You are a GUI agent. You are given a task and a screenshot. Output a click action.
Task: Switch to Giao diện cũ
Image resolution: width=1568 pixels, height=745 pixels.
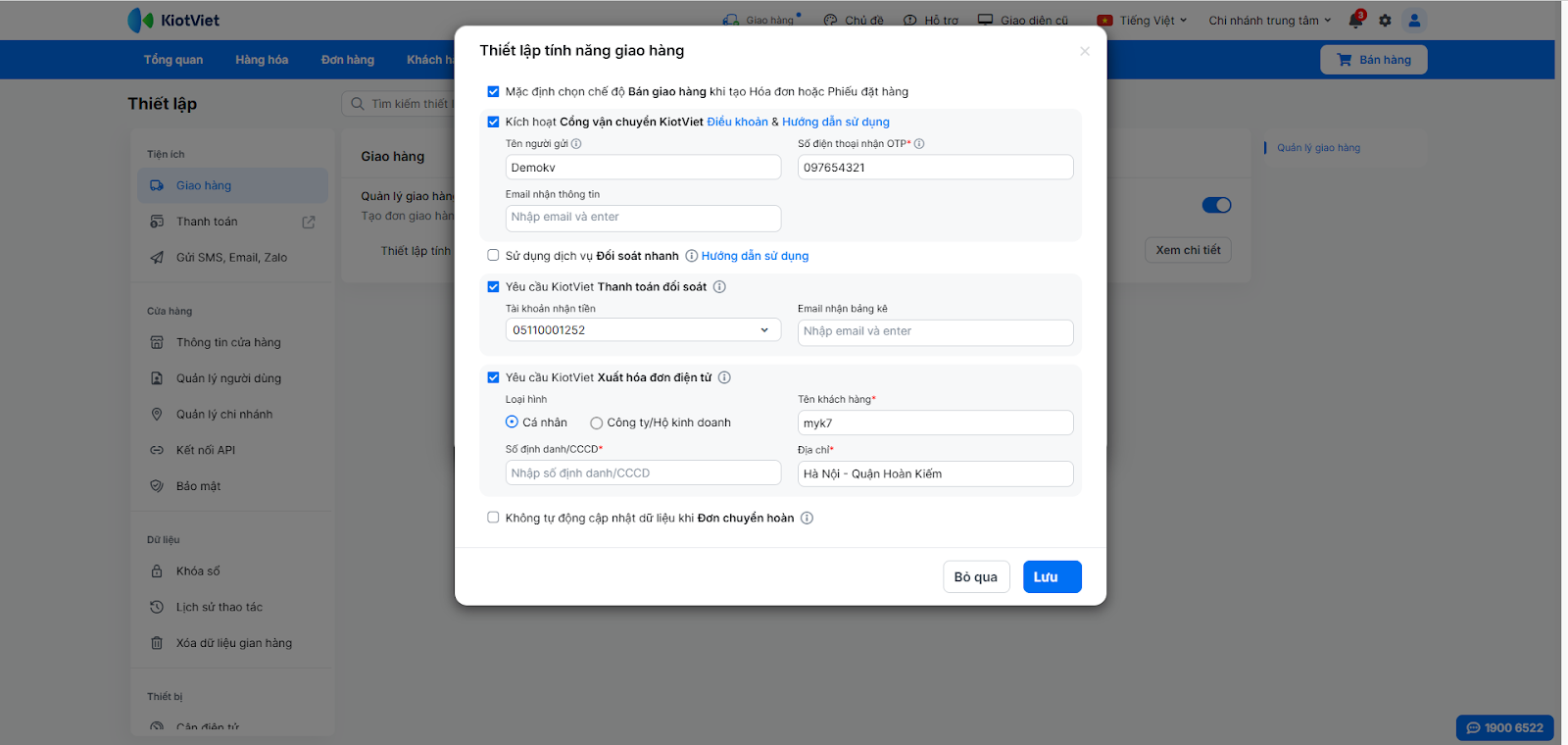tap(1023, 20)
